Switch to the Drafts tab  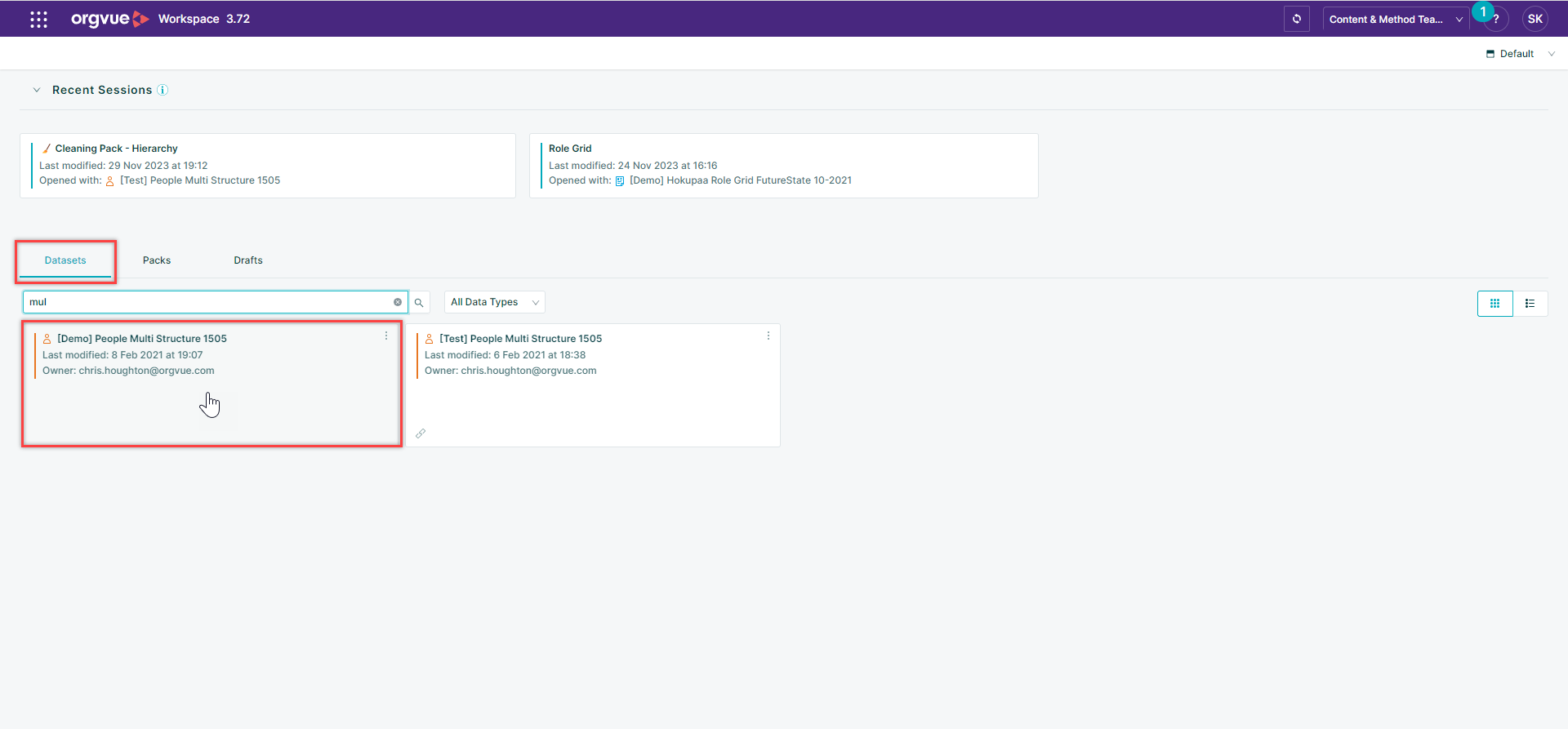[248, 260]
